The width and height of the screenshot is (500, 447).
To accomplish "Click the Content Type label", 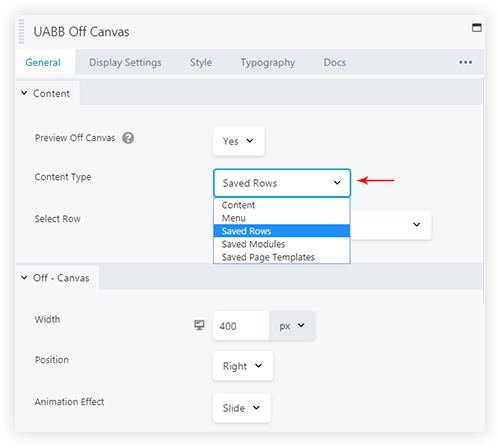I will tap(63, 177).
